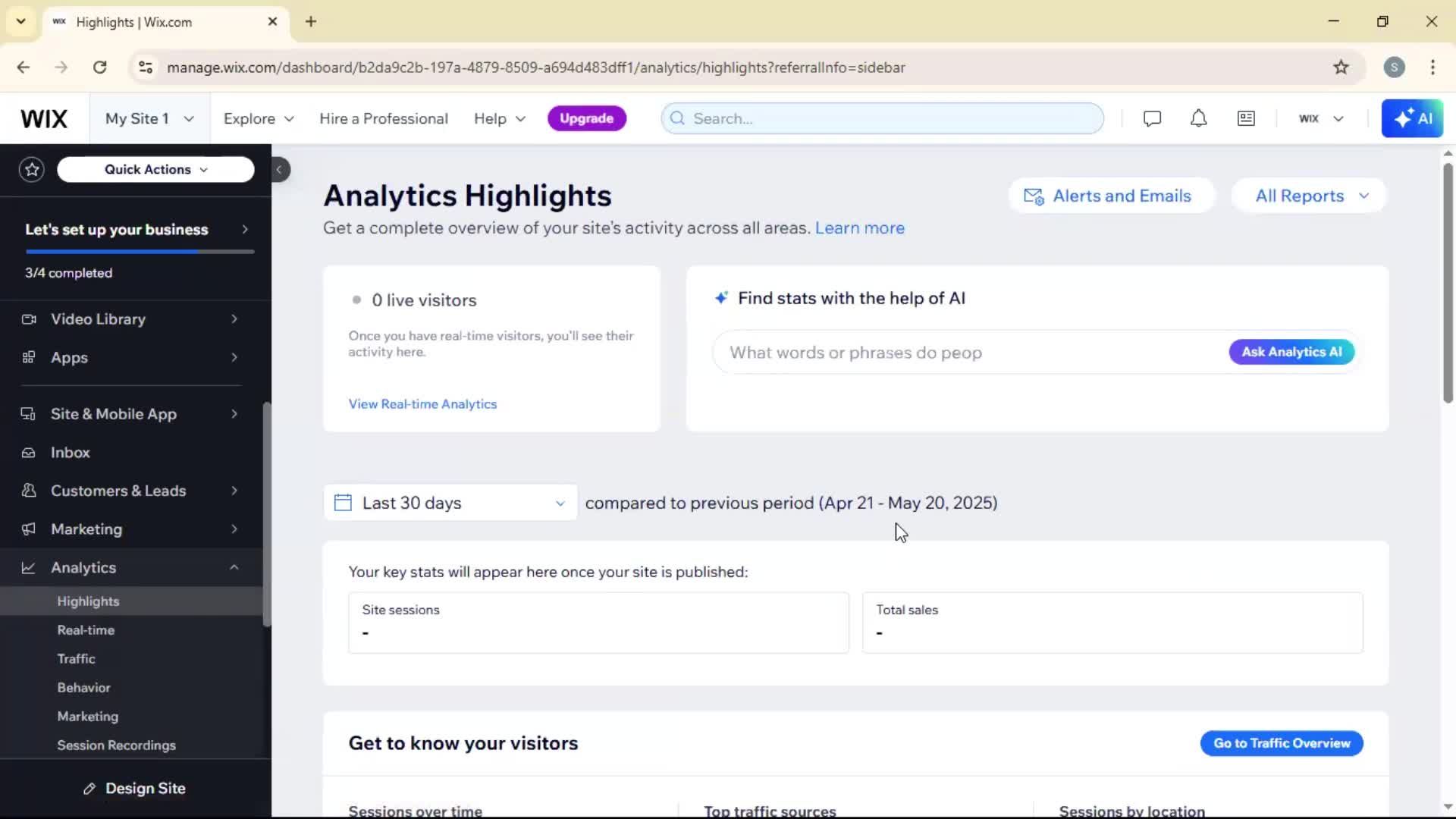Click Alerts and Emails button
Screen dimensions: 1456x819
1111,196
